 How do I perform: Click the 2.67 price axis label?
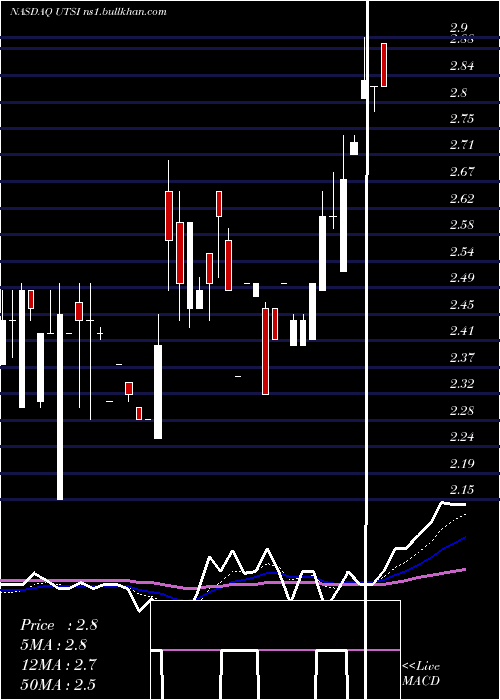pos(462,172)
